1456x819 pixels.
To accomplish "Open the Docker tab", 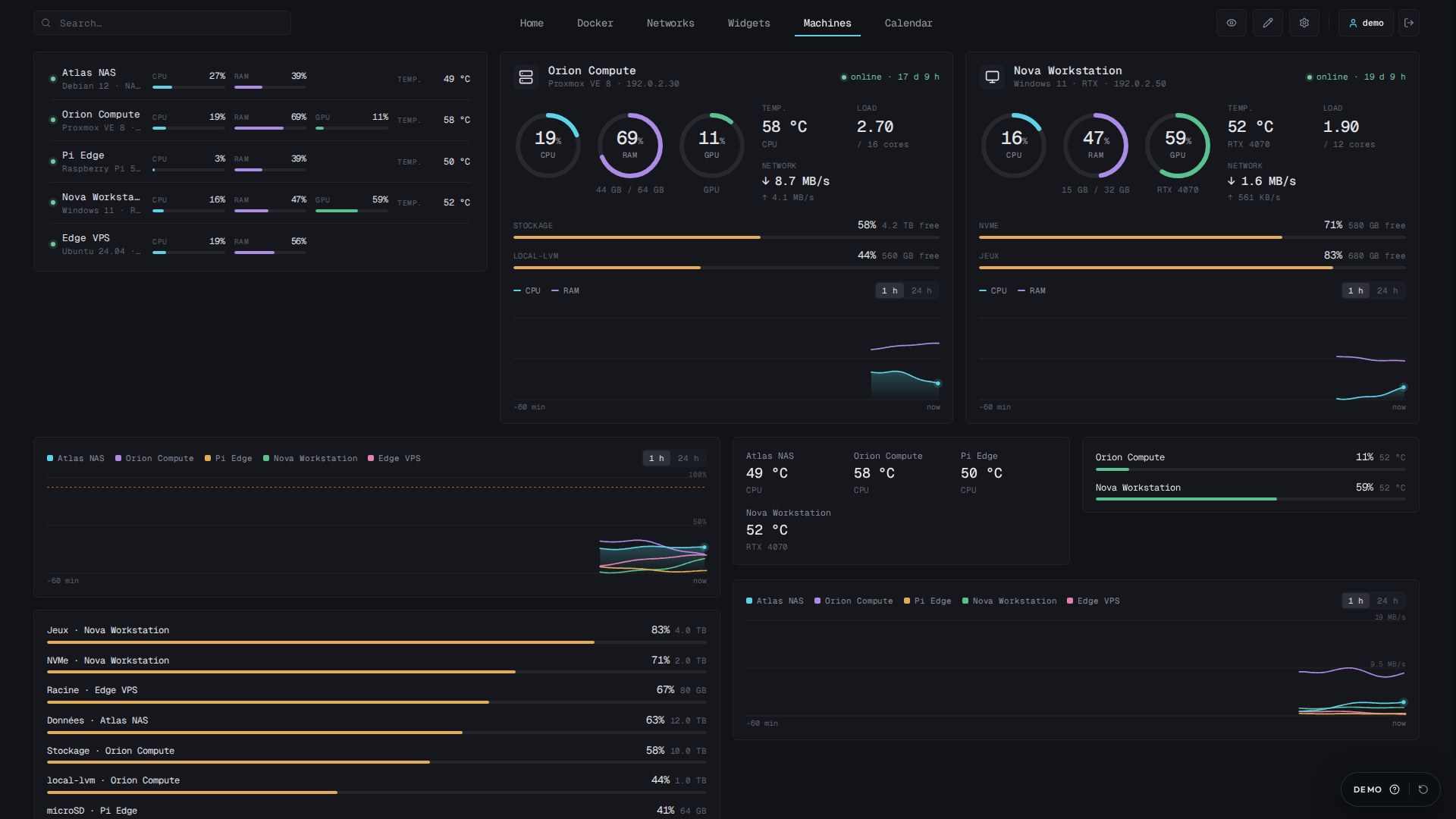I will click(x=595, y=23).
